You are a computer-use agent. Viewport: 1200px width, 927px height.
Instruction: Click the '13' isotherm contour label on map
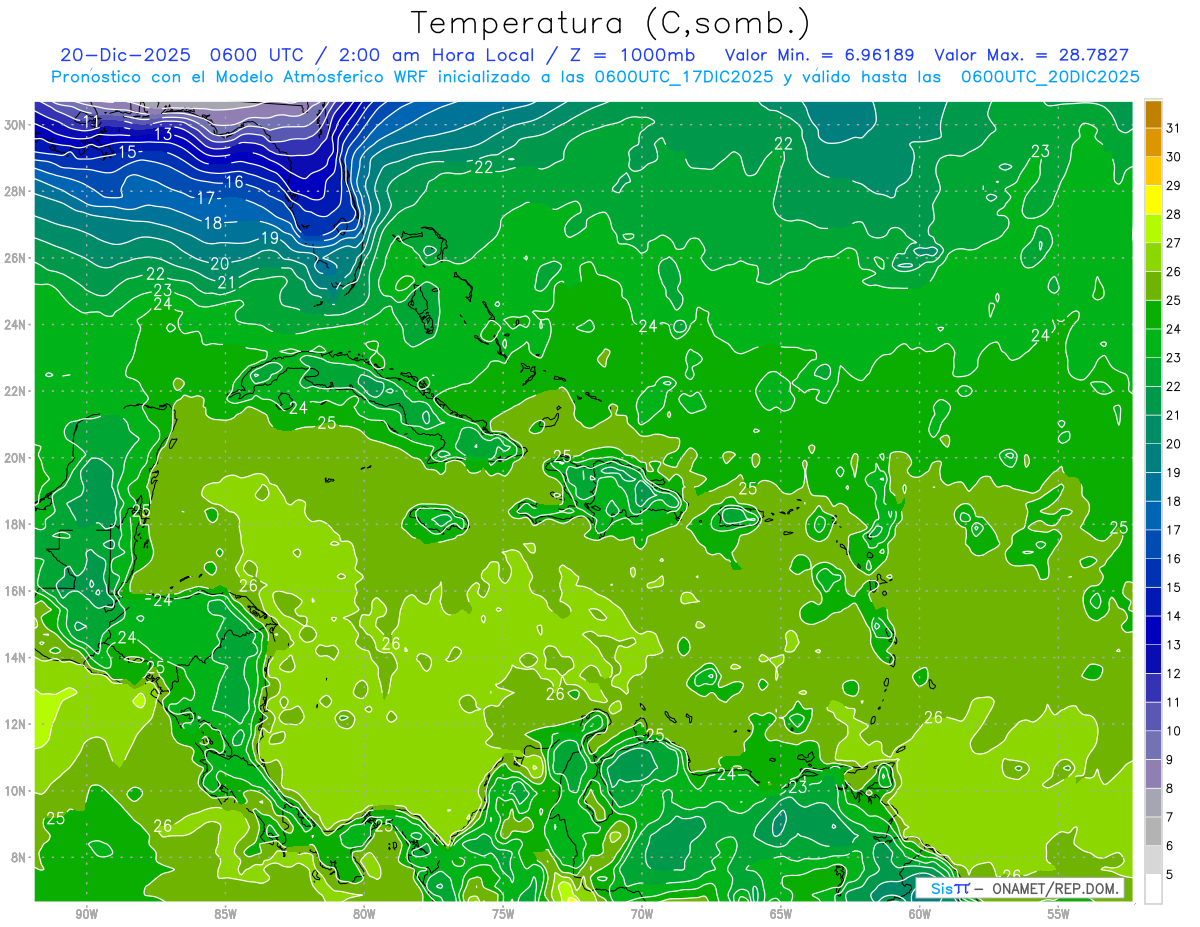[164, 134]
